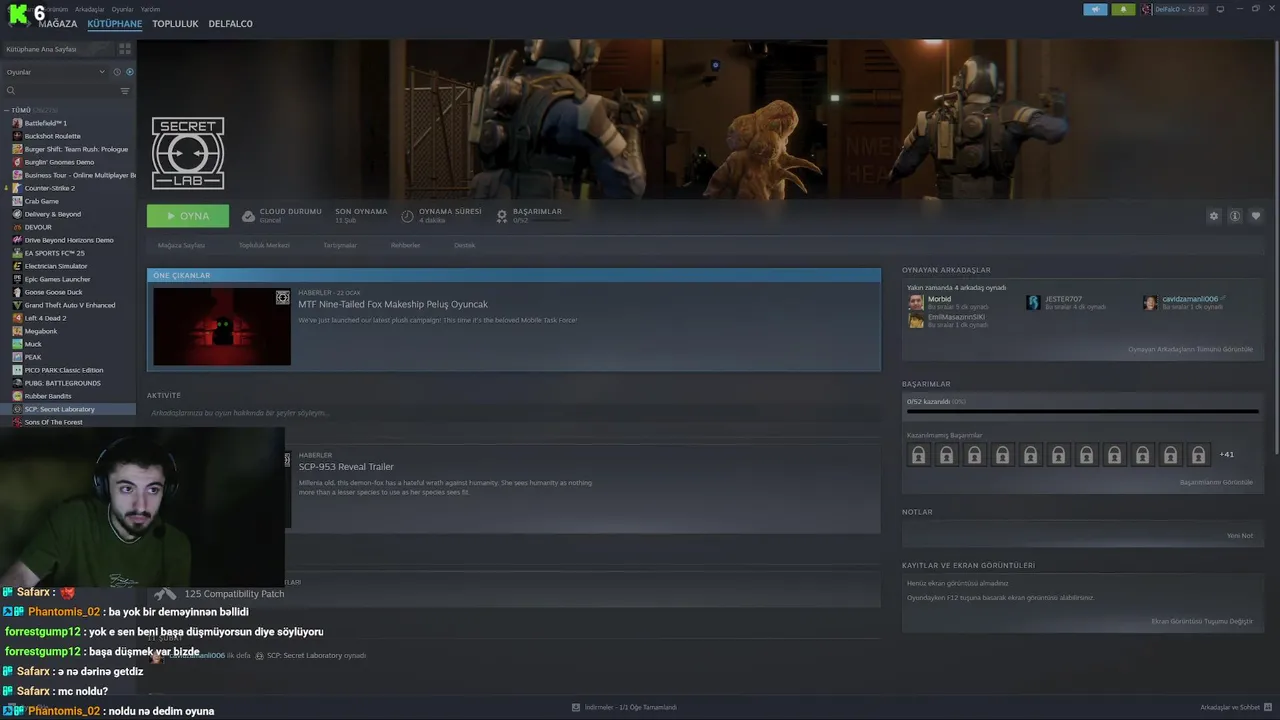This screenshot has height=720, width=1280.
Task: Open the Rehberler tab
Action: click(405, 245)
